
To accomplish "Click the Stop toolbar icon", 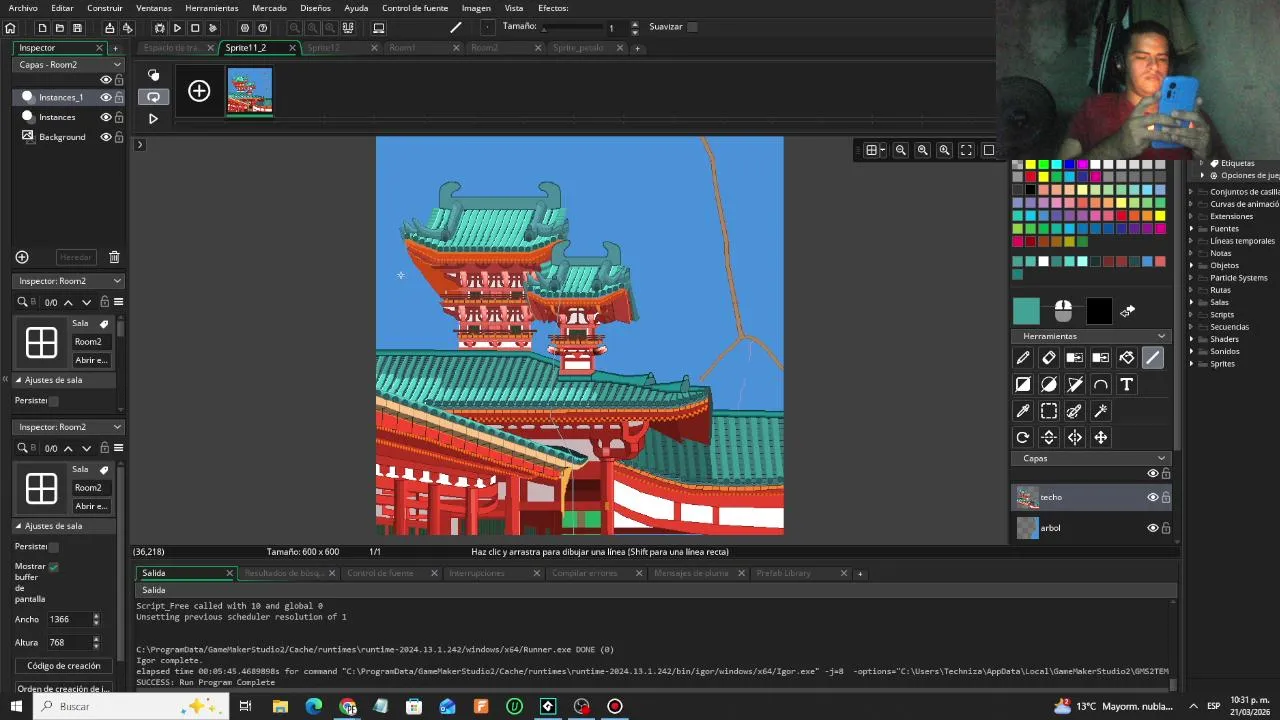I will (195, 28).
